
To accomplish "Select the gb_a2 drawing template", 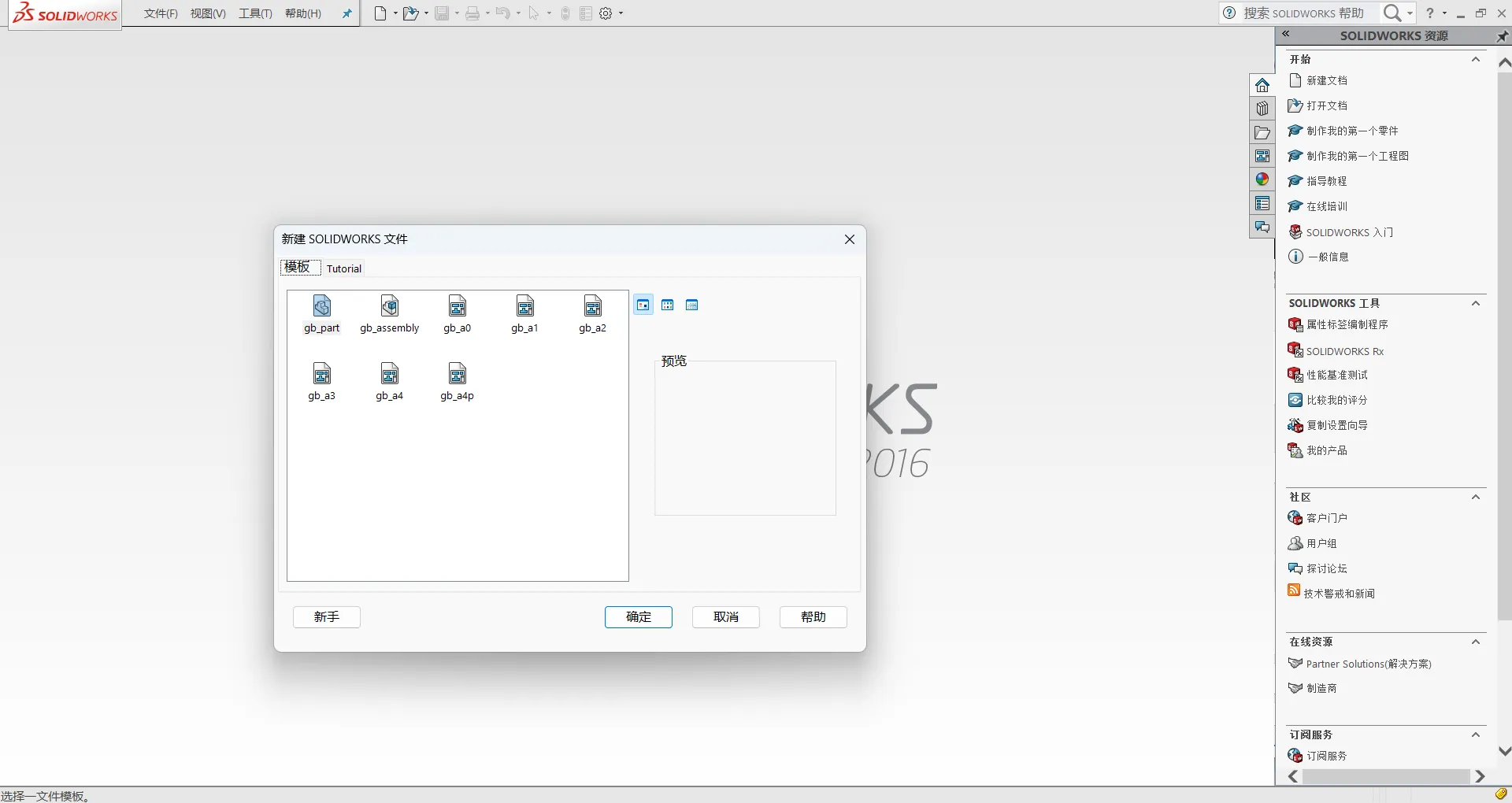I will pyautogui.click(x=593, y=314).
